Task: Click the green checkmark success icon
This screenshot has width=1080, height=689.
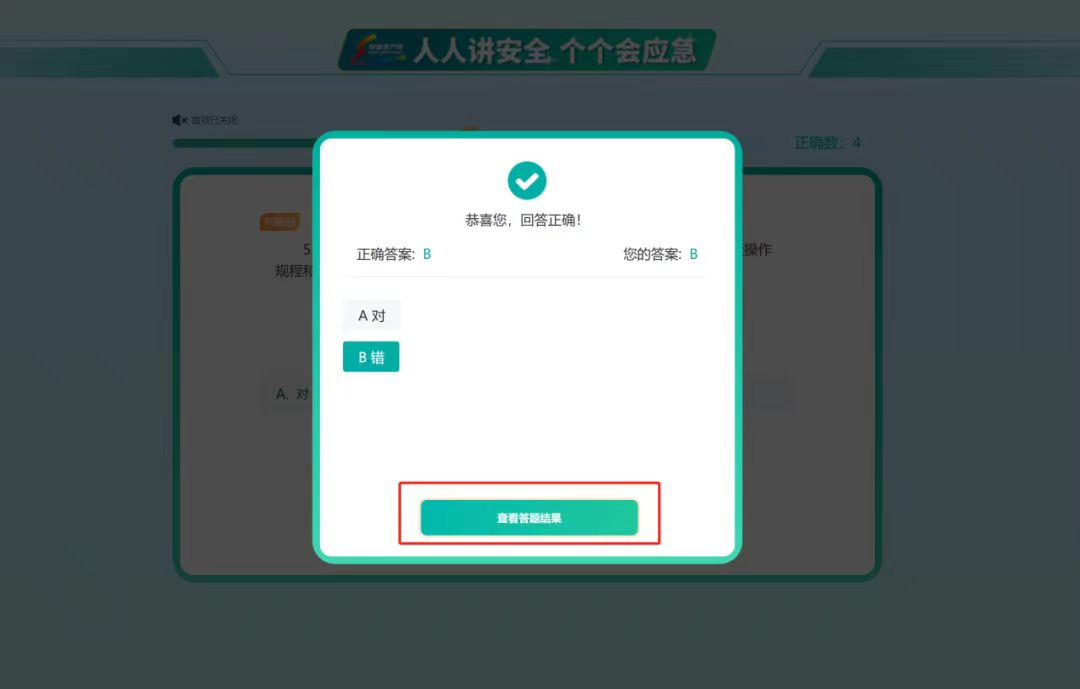Action: click(x=527, y=181)
